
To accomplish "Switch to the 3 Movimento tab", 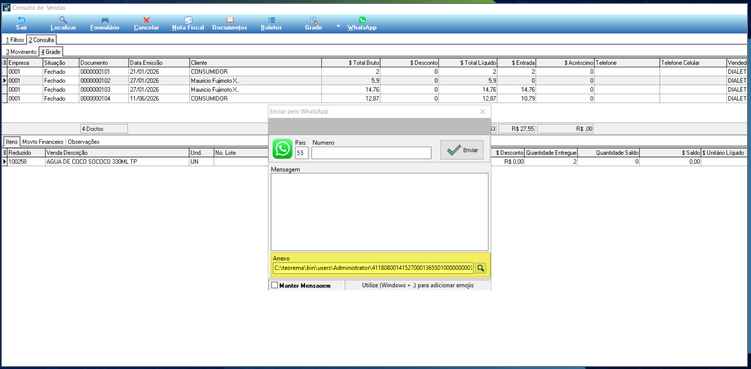I will 21,51.
